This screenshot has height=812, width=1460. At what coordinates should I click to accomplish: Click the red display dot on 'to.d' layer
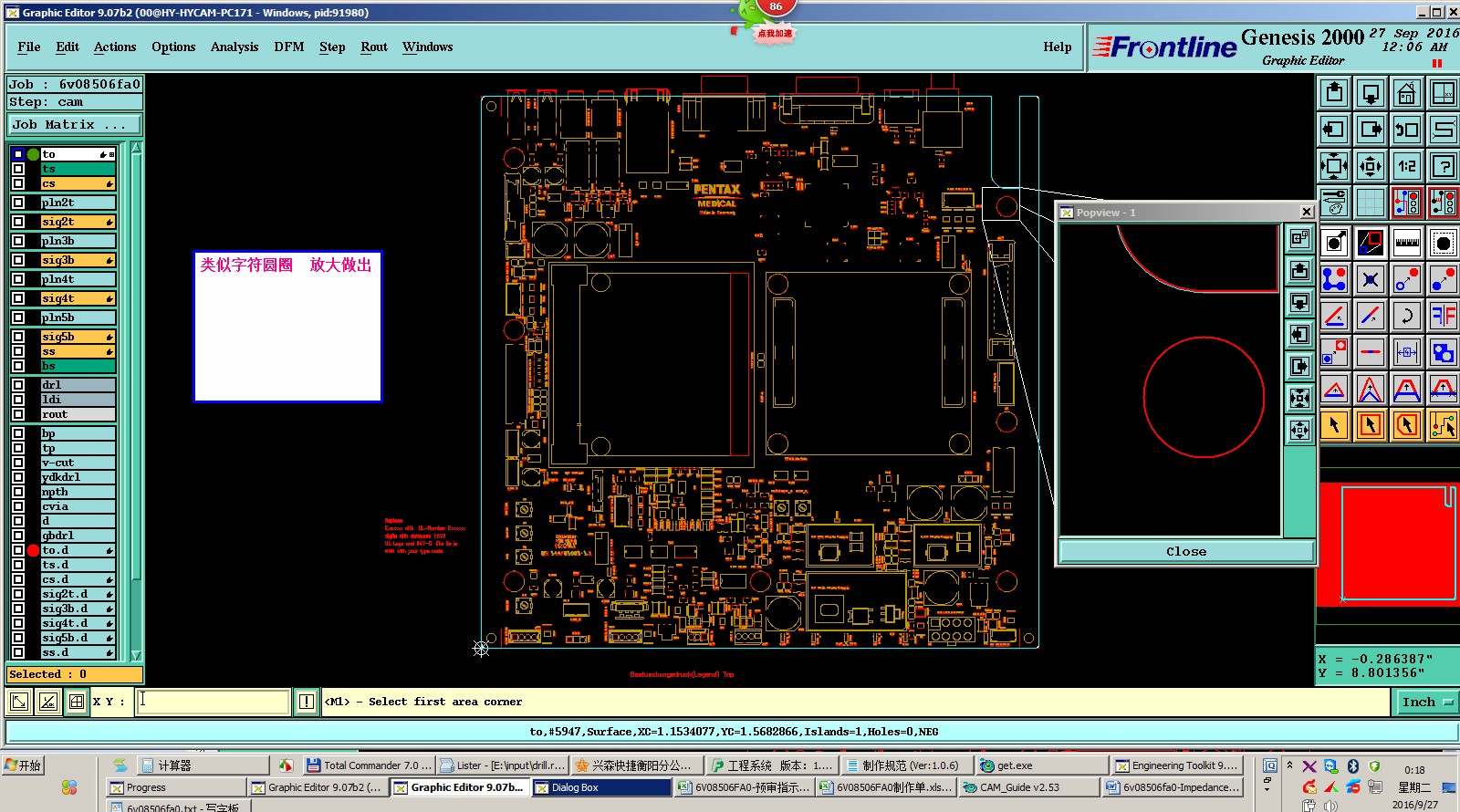33,550
